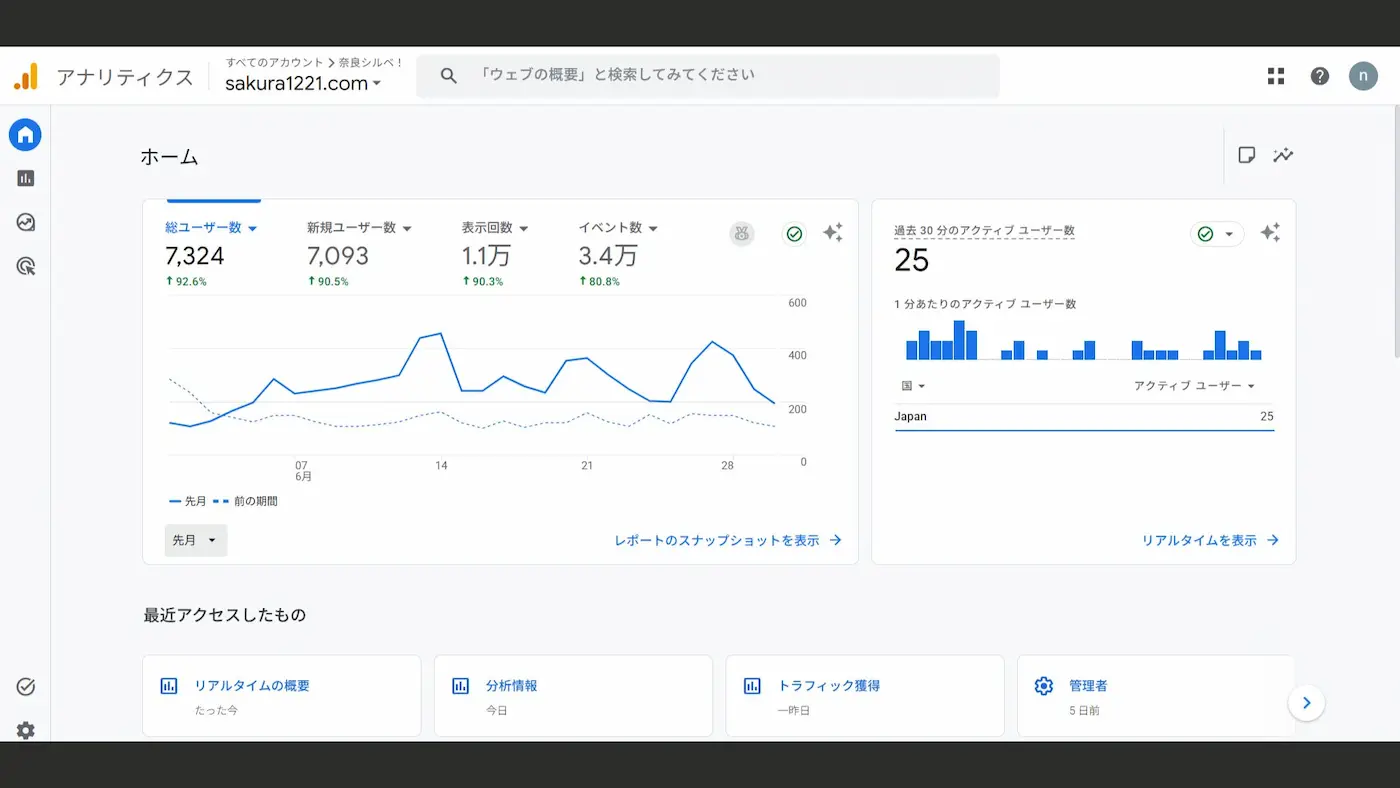This screenshot has width=1400, height=788.
Task: Click the gear icon on 管理者 card
Action: [x=1044, y=686]
